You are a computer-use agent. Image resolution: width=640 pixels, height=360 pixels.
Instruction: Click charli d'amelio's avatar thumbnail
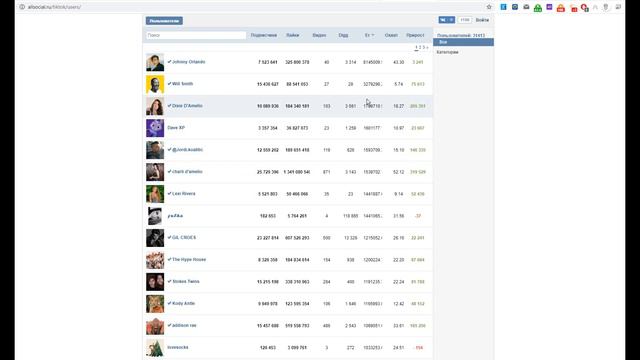click(x=155, y=172)
